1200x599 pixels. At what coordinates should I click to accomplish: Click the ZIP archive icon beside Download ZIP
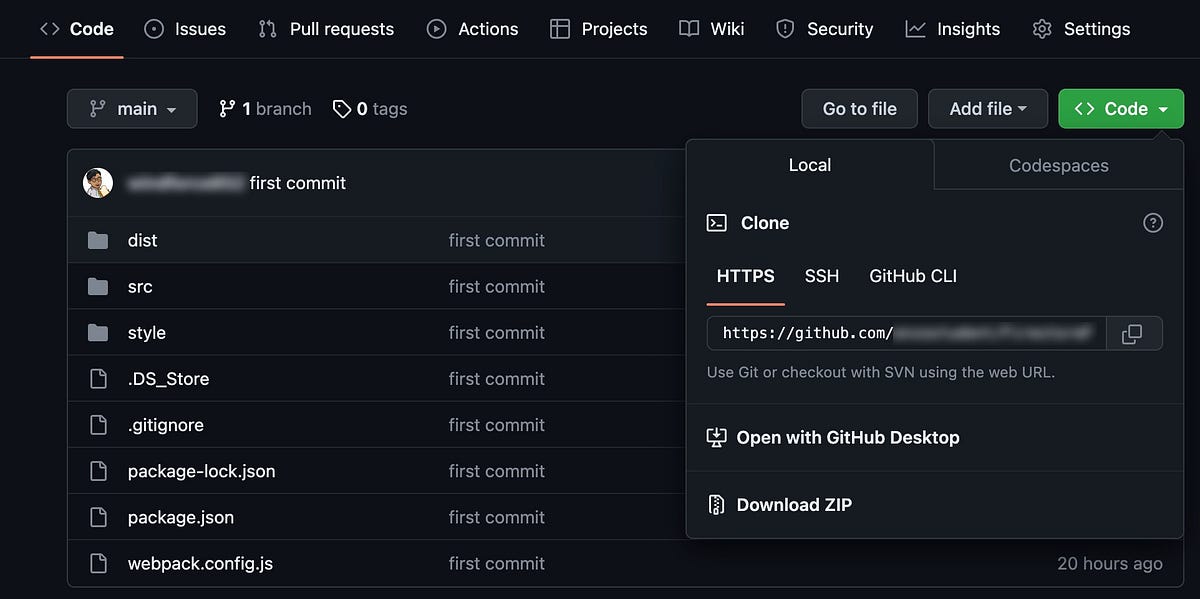[x=716, y=505]
